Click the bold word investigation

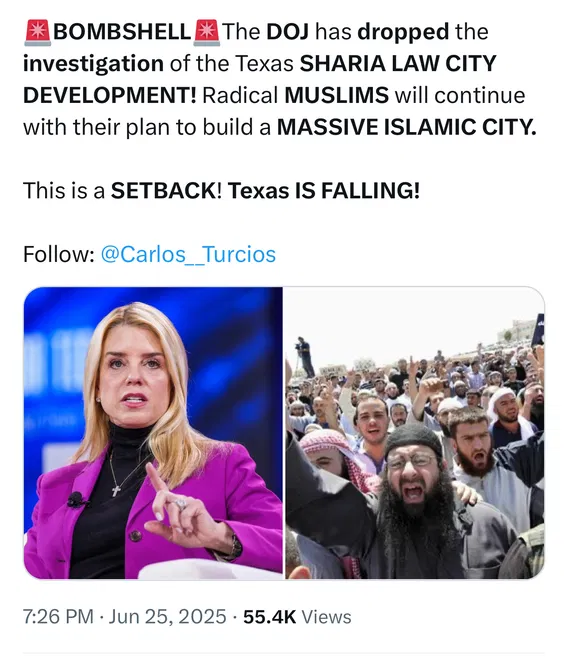point(93,64)
